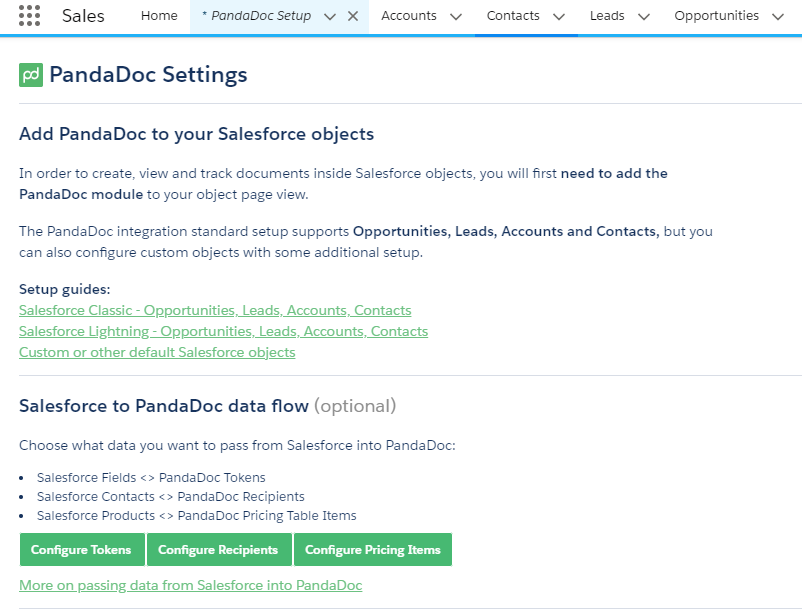Open the Salesforce Classic setup guide link
The image size is (802, 610).
coord(215,310)
